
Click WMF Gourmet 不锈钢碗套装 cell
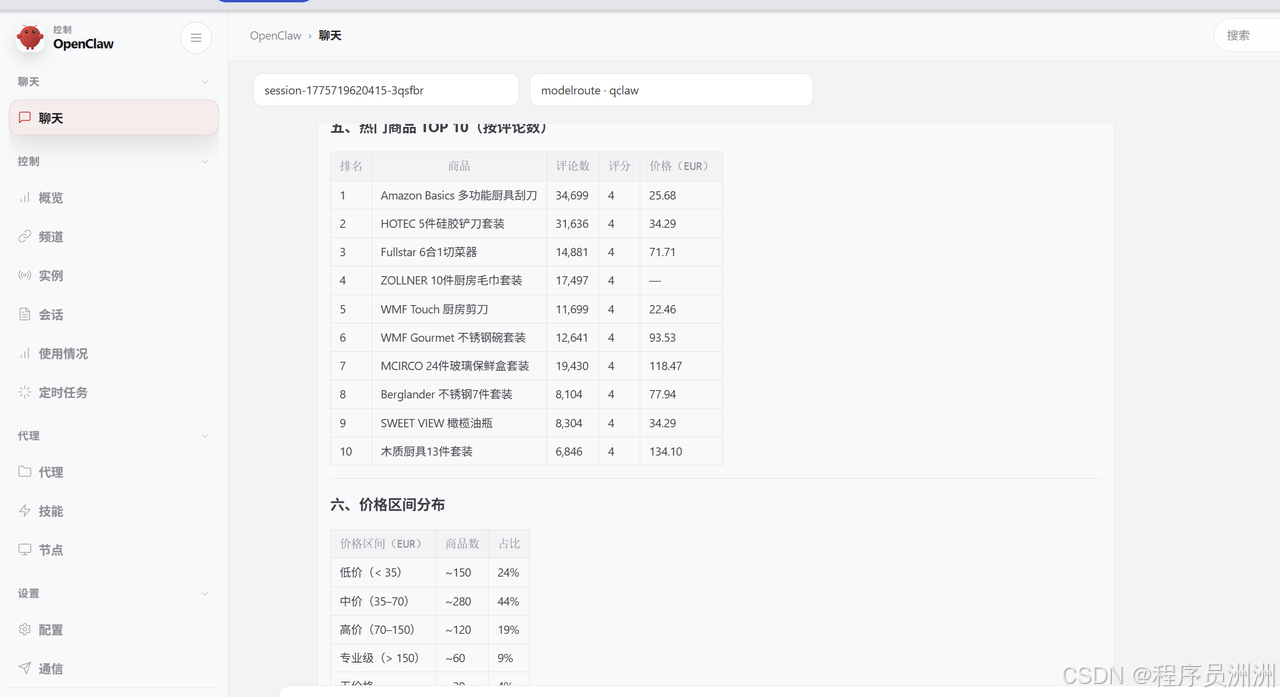tap(459, 338)
